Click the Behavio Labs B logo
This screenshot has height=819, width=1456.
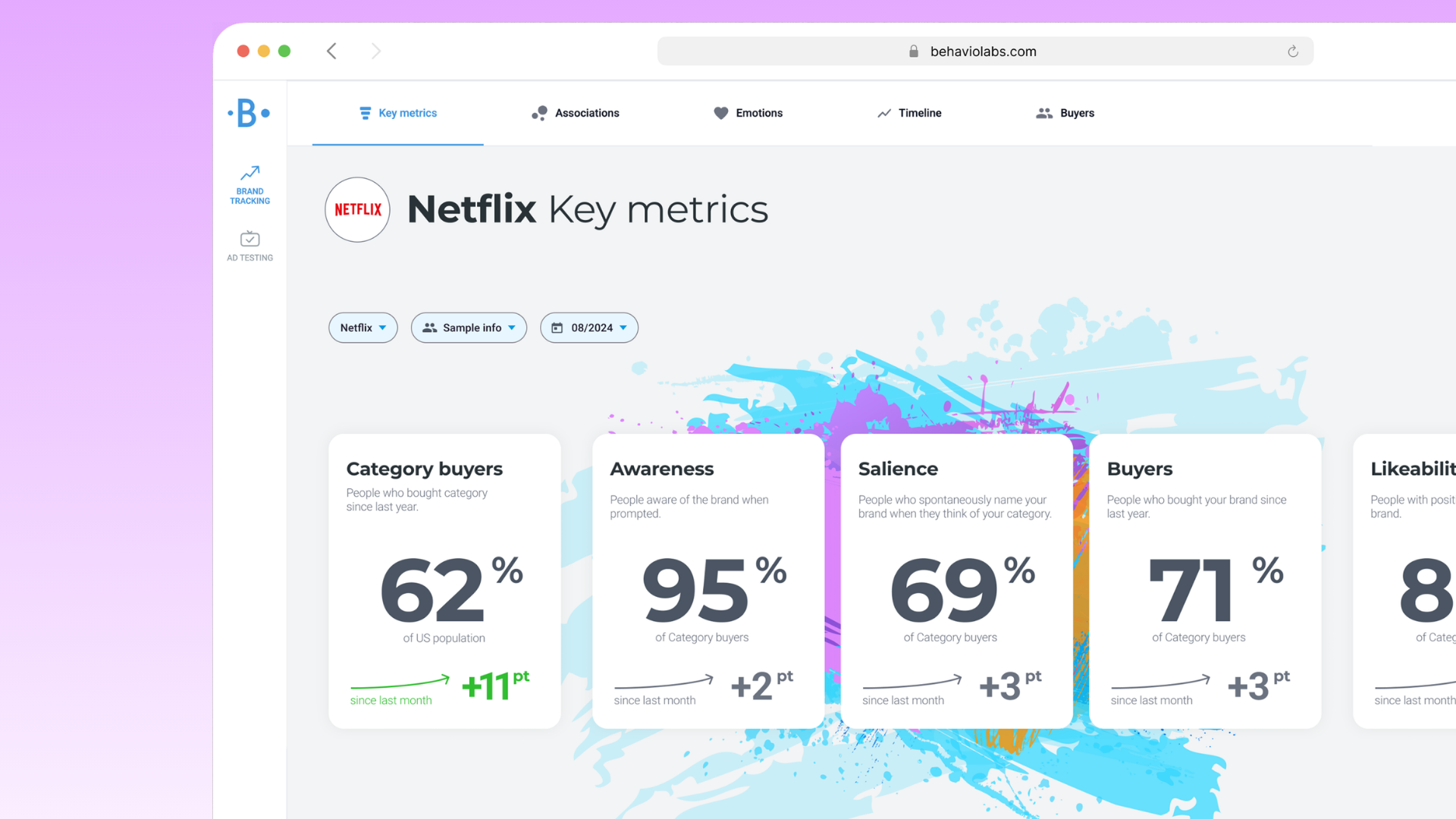tap(249, 113)
